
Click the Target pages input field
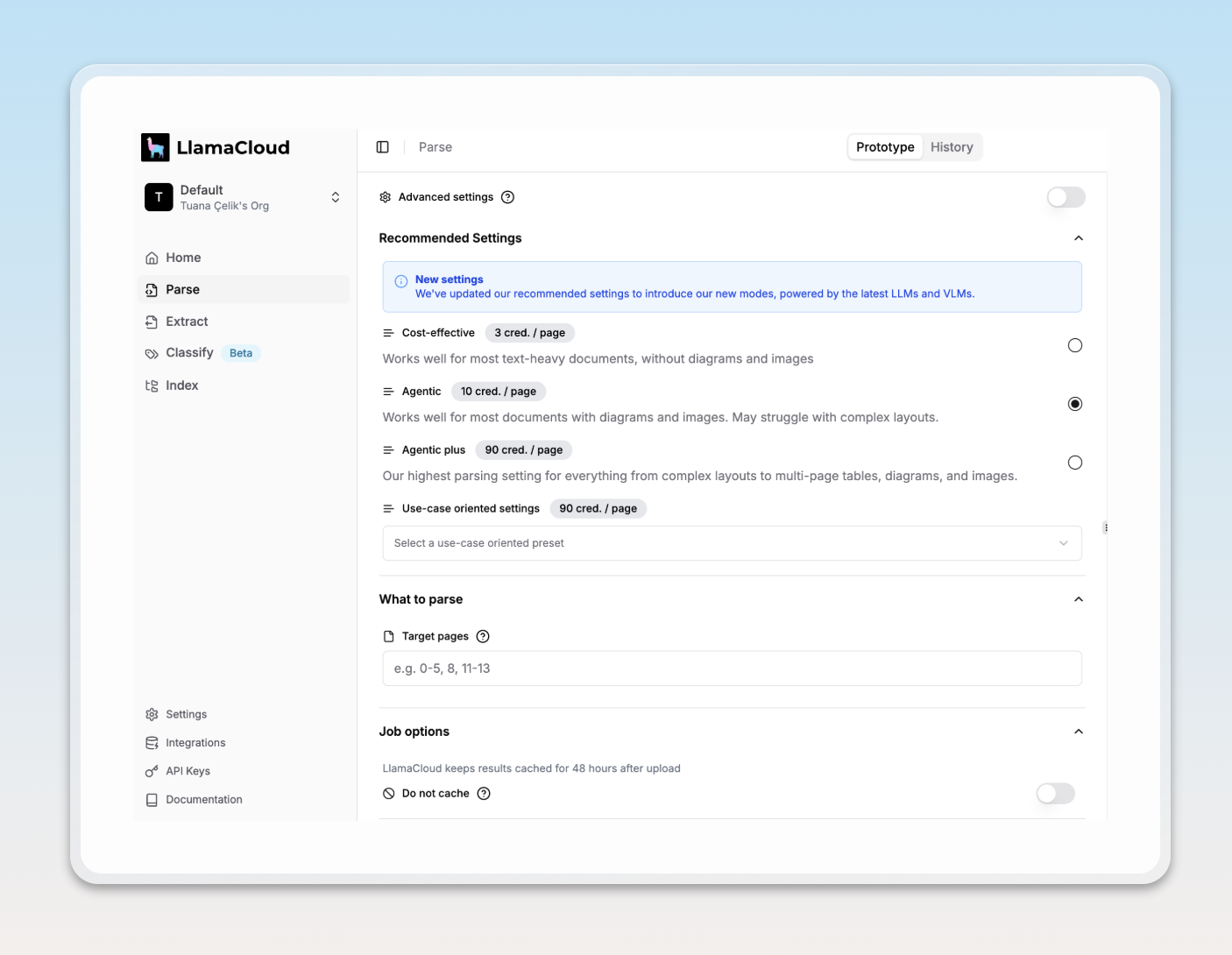tap(732, 668)
